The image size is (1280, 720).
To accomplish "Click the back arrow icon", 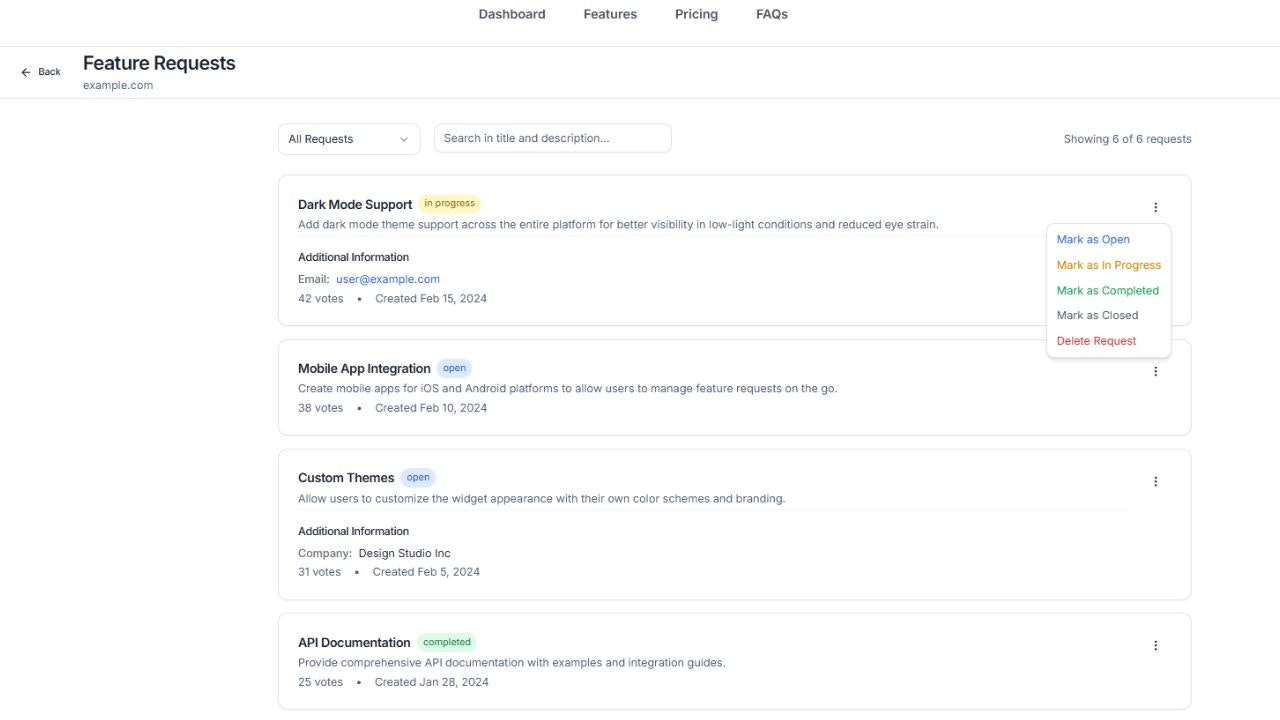I will pyautogui.click(x=26, y=72).
